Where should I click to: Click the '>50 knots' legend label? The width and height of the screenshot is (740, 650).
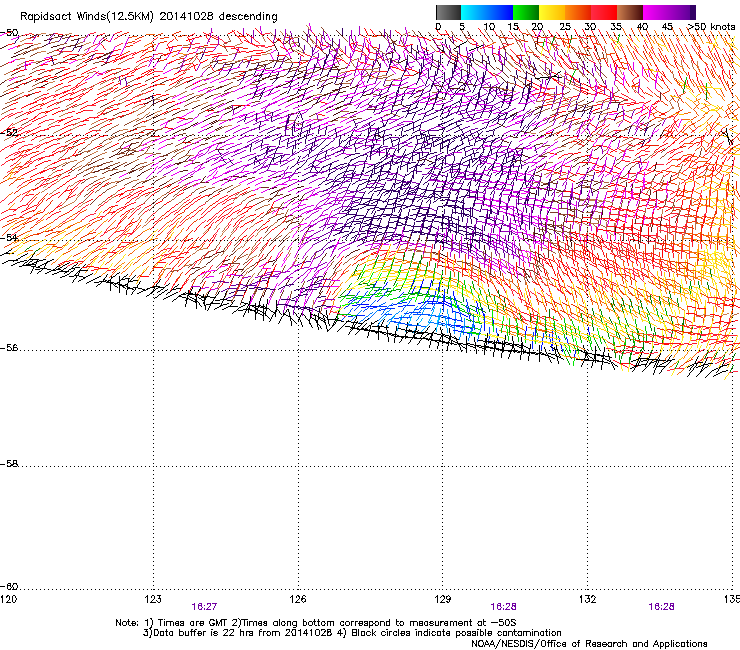(x=711, y=26)
